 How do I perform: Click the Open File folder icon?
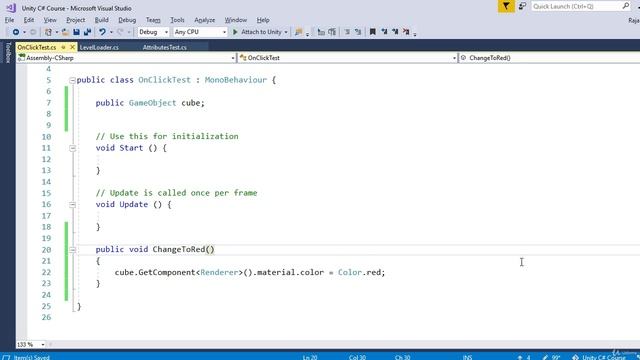pyautogui.click(x=65, y=32)
